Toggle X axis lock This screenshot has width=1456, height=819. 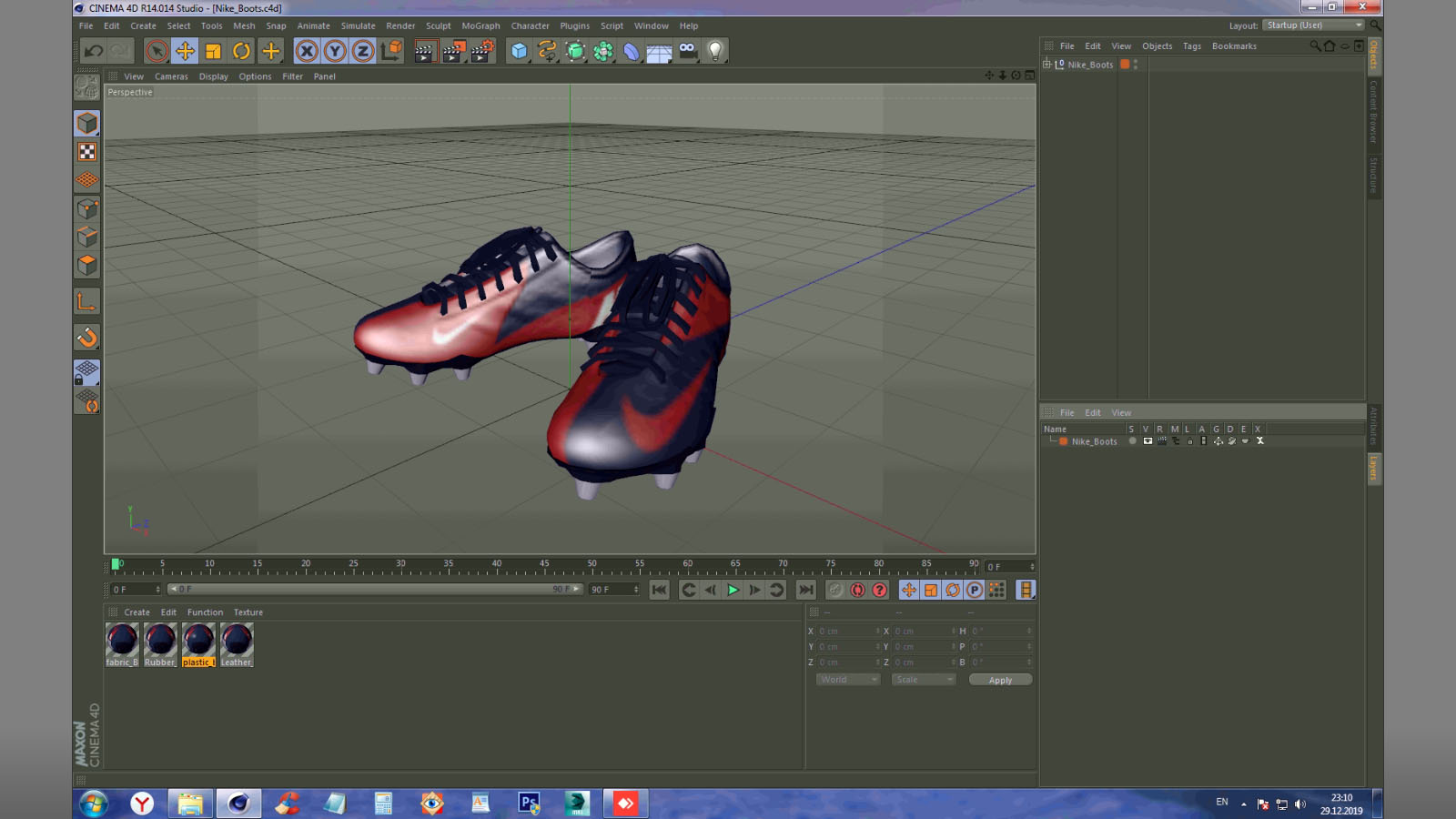click(x=307, y=51)
